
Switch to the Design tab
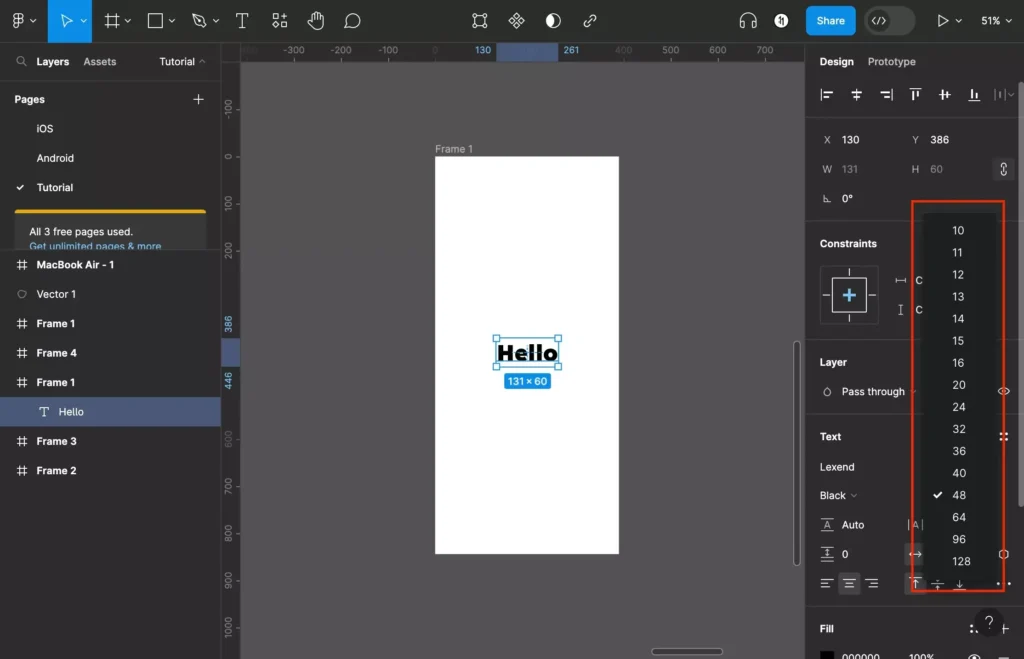[837, 61]
